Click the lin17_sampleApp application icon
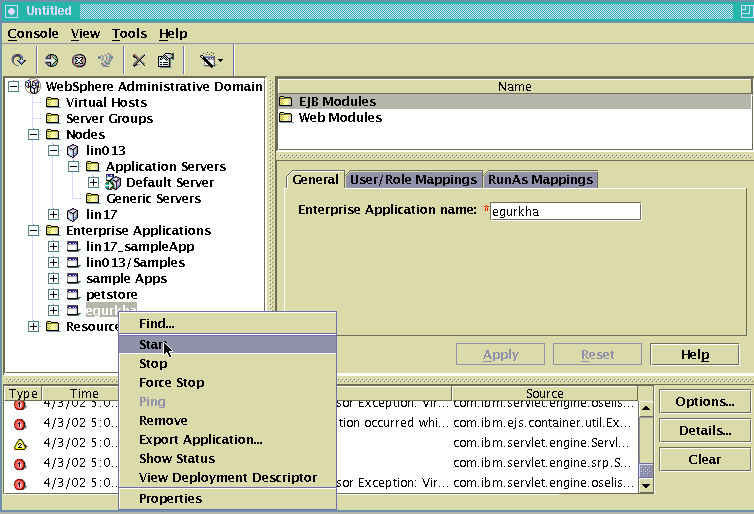Image resolution: width=754 pixels, height=514 pixels. (x=73, y=246)
